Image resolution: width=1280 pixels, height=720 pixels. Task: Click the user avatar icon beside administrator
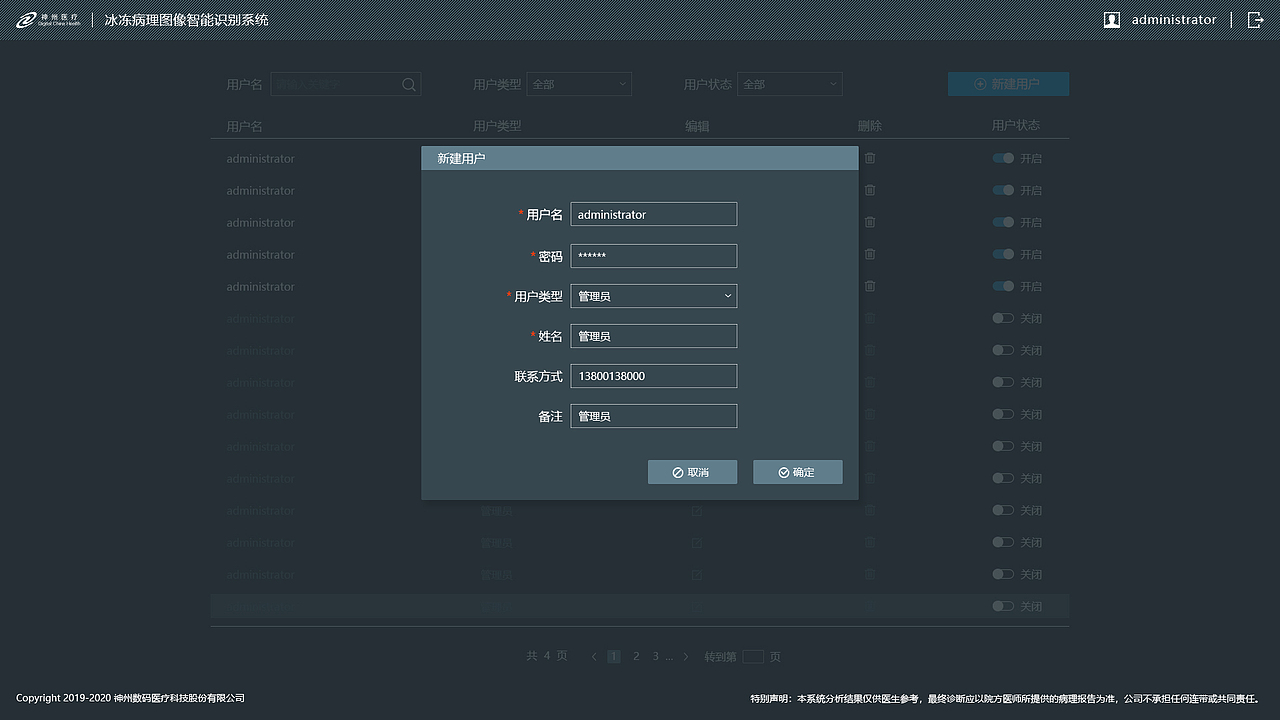(x=1111, y=20)
